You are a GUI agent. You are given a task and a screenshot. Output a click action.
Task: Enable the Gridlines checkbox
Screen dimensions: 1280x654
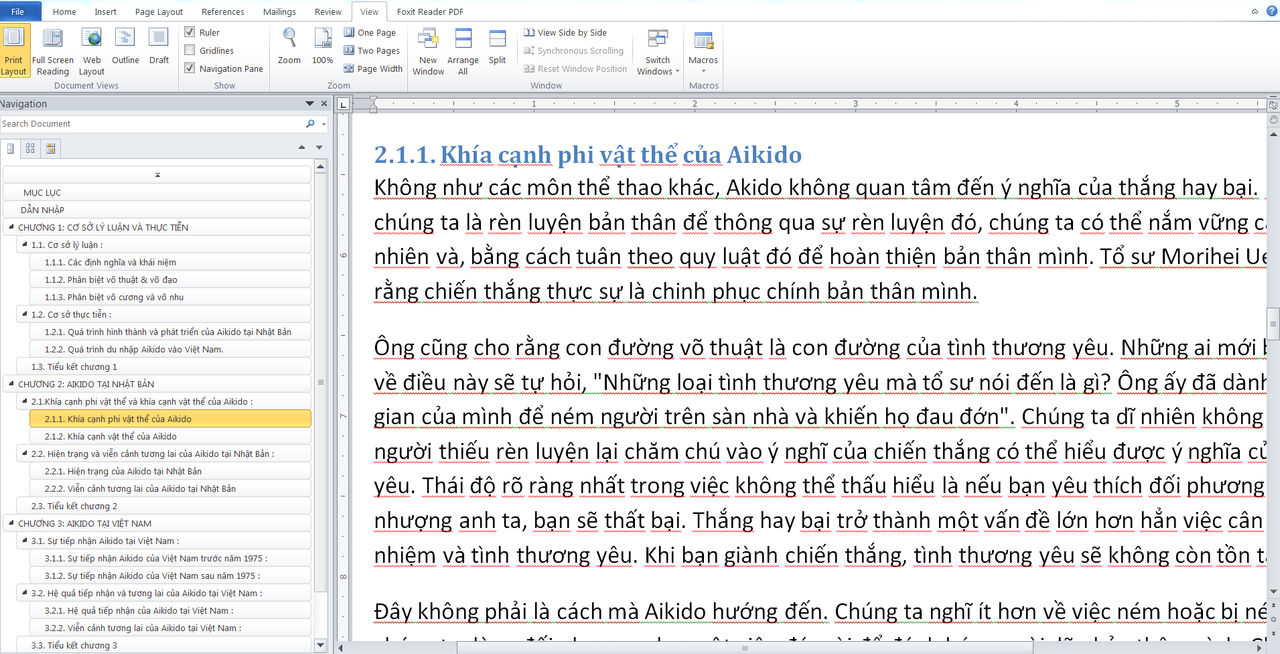point(189,51)
